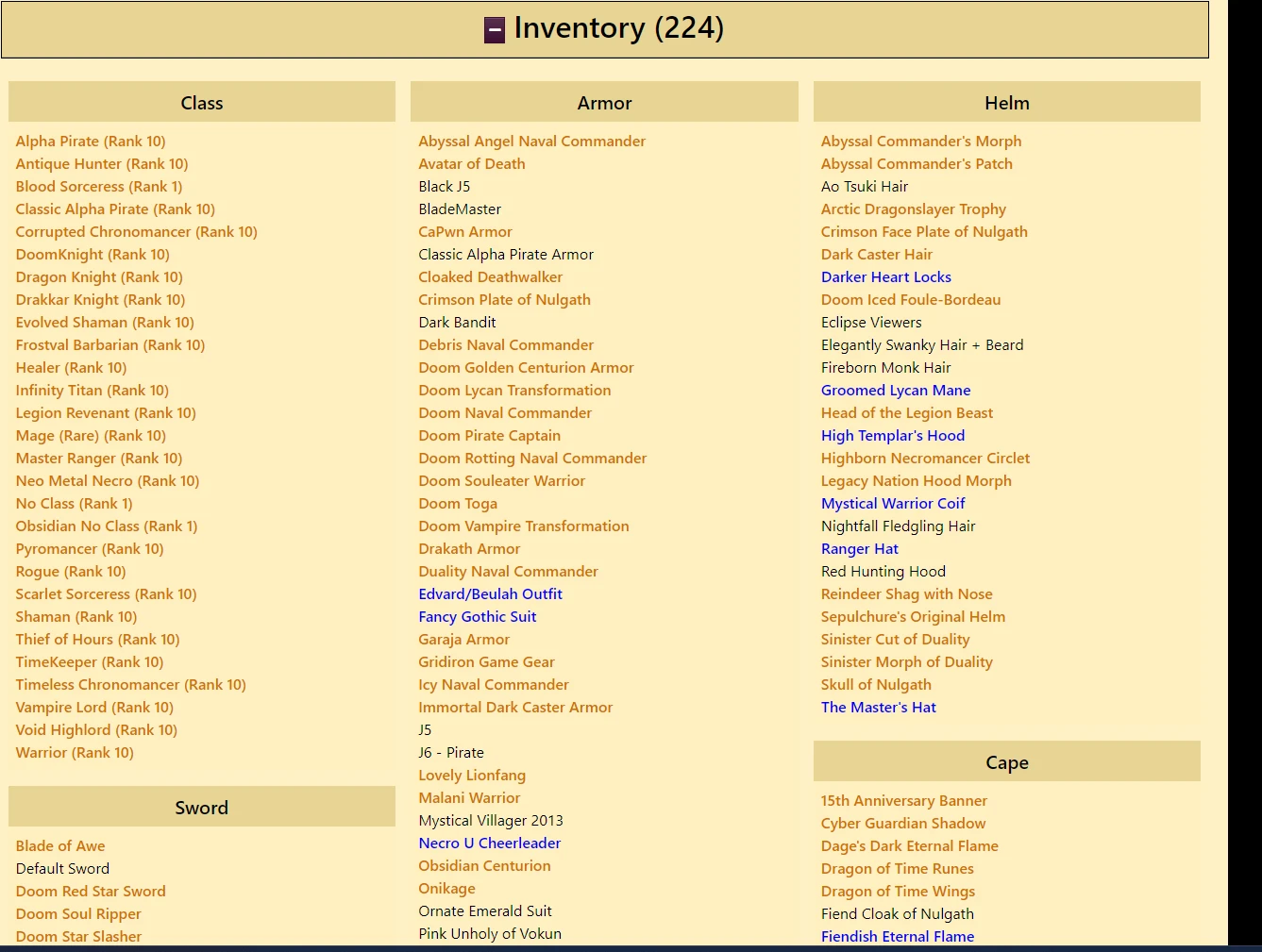The width and height of the screenshot is (1262, 952).
Task: Open Abyssal Commander's Morph helm
Action: 921,142
